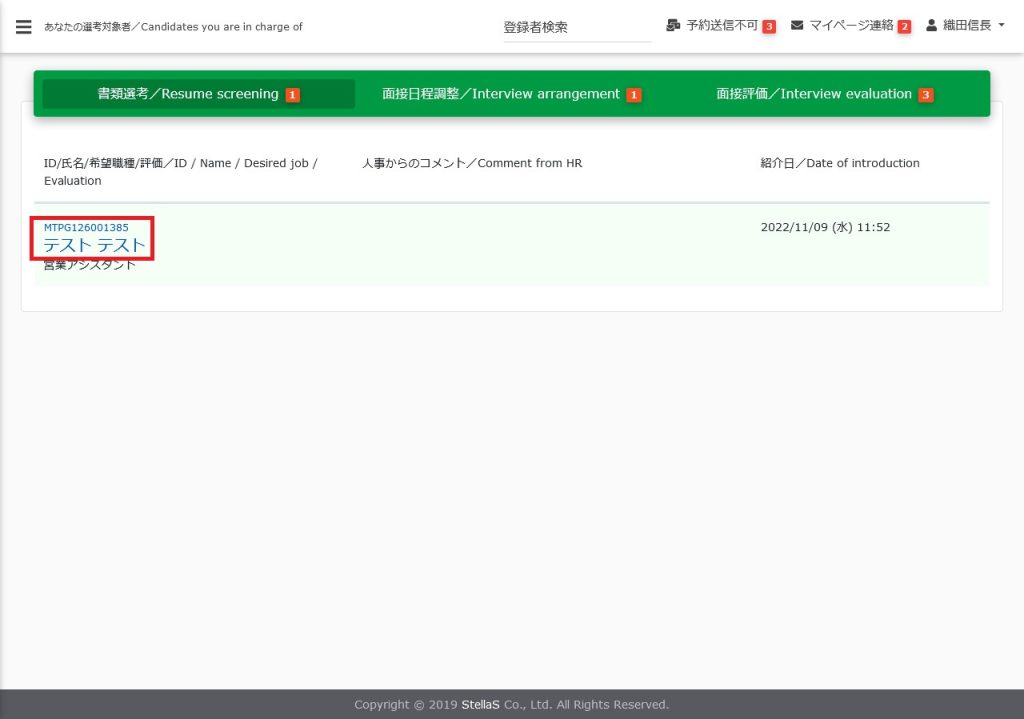Click the 予約送信不可 text label

coord(721,25)
